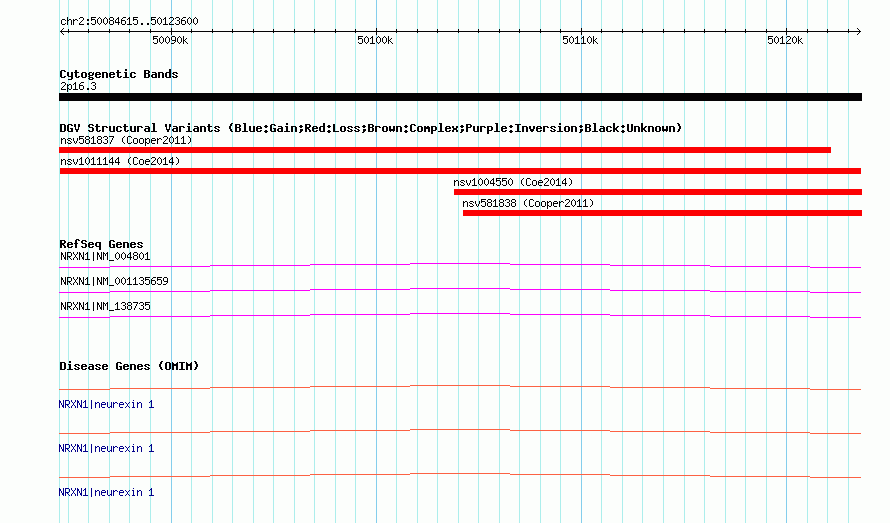Open the first NRXN1|neurexin 1 OMIM link
Viewport: 890px width, 523px height.
(x=106, y=404)
